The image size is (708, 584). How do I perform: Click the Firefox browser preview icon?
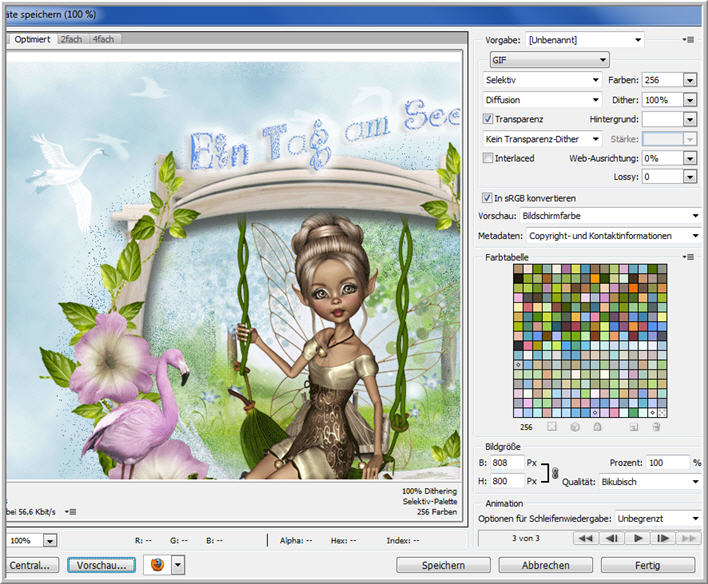157,565
